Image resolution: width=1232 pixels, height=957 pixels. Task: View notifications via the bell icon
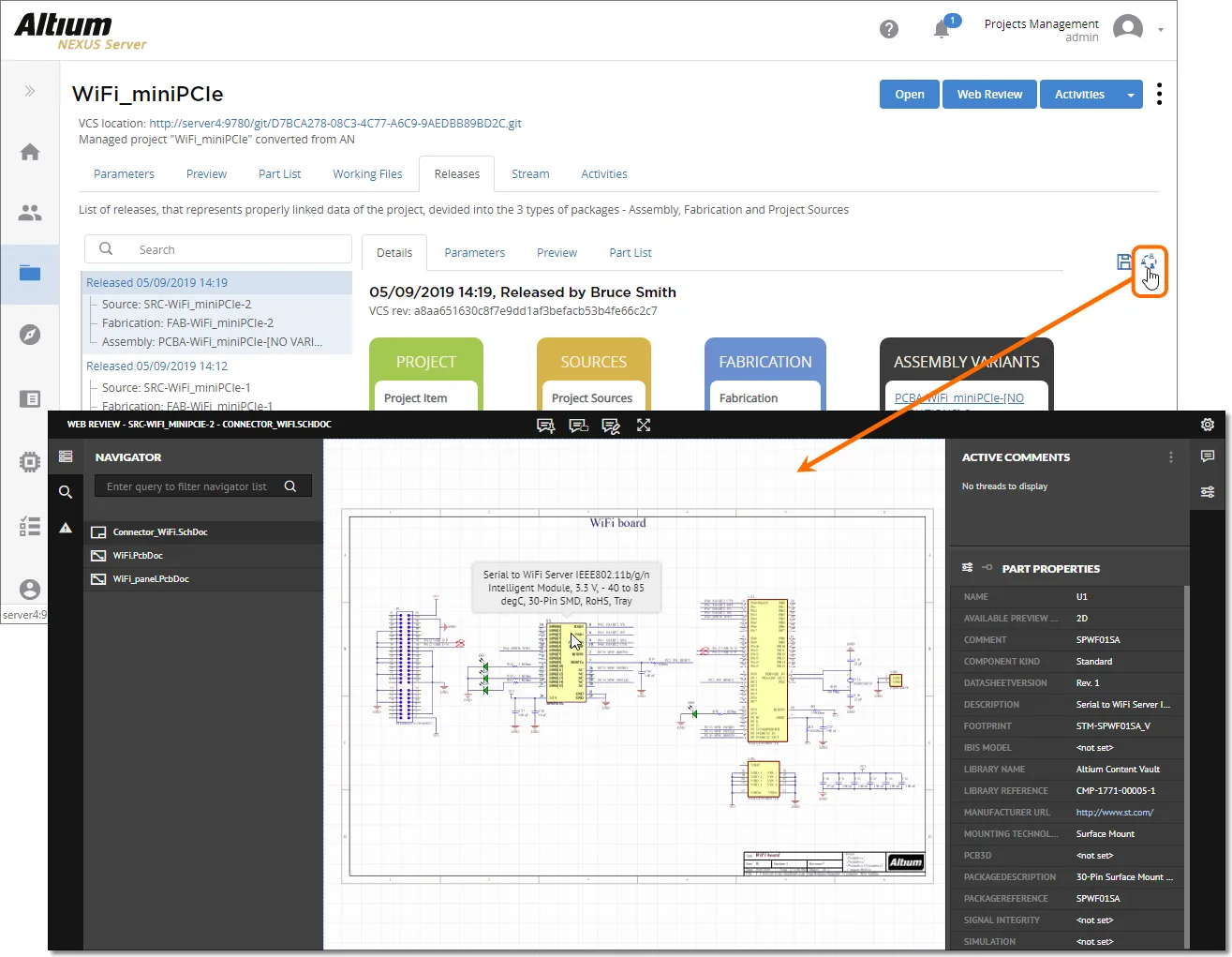point(942,29)
